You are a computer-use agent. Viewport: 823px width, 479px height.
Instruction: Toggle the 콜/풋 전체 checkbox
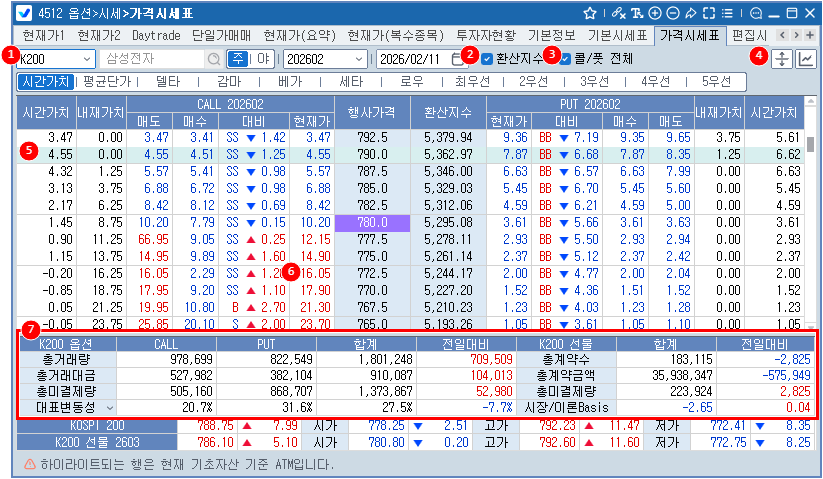pos(566,59)
